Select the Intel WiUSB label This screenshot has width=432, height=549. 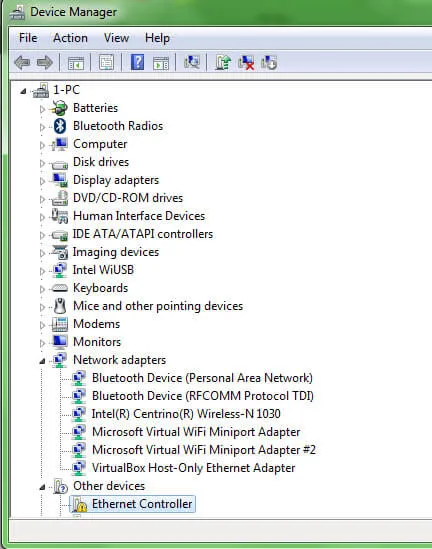click(103, 270)
